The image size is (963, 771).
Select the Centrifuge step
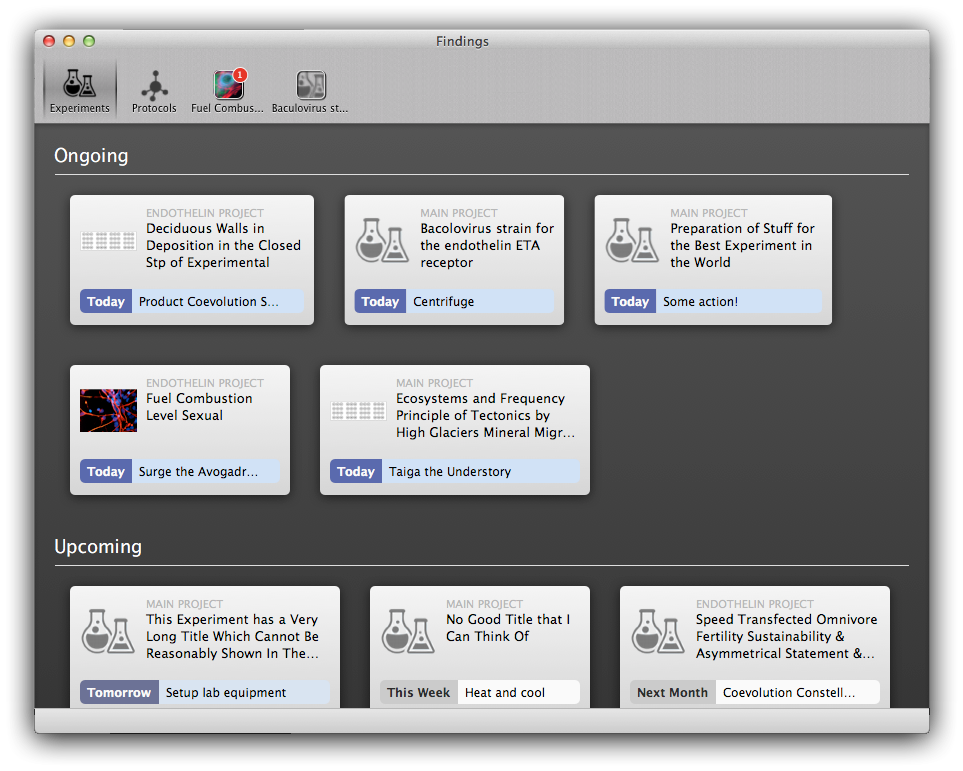pos(480,301)
